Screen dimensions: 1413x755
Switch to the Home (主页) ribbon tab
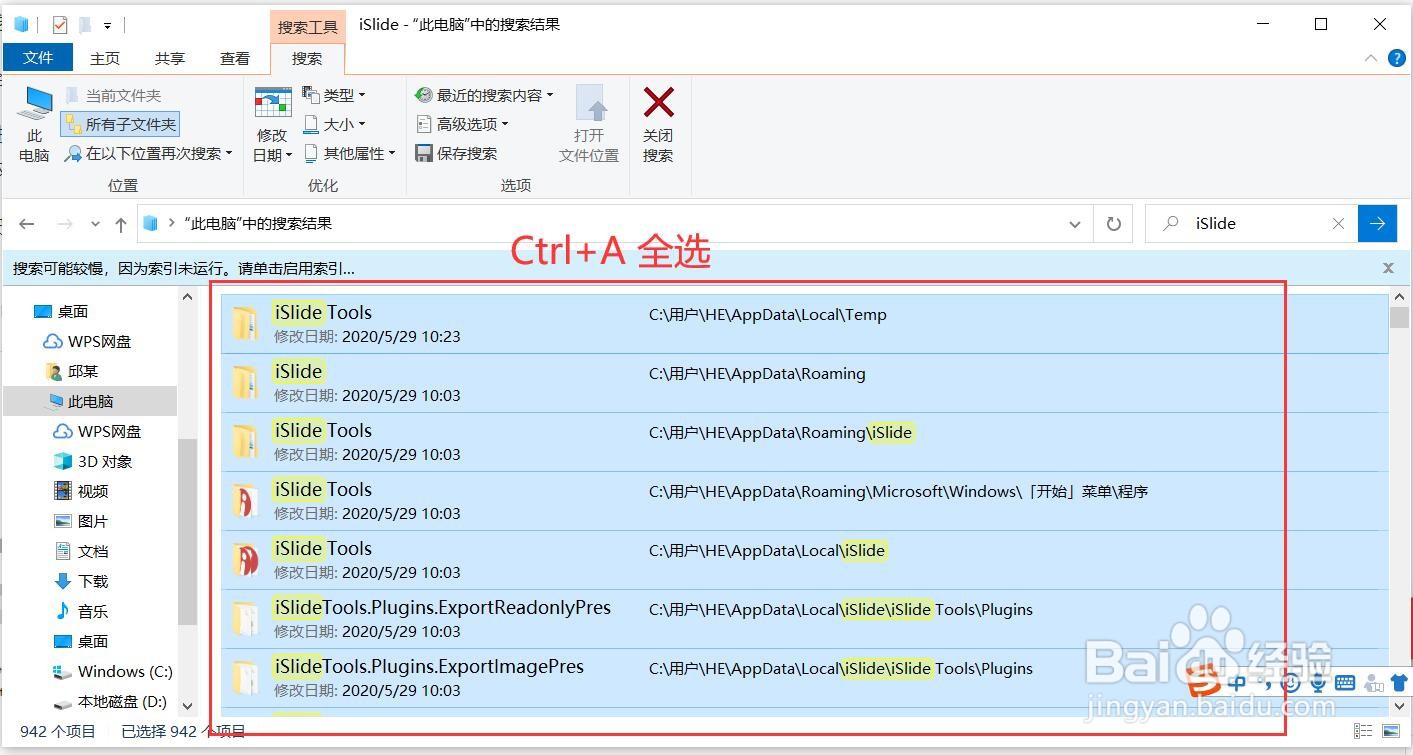[105, 58]
